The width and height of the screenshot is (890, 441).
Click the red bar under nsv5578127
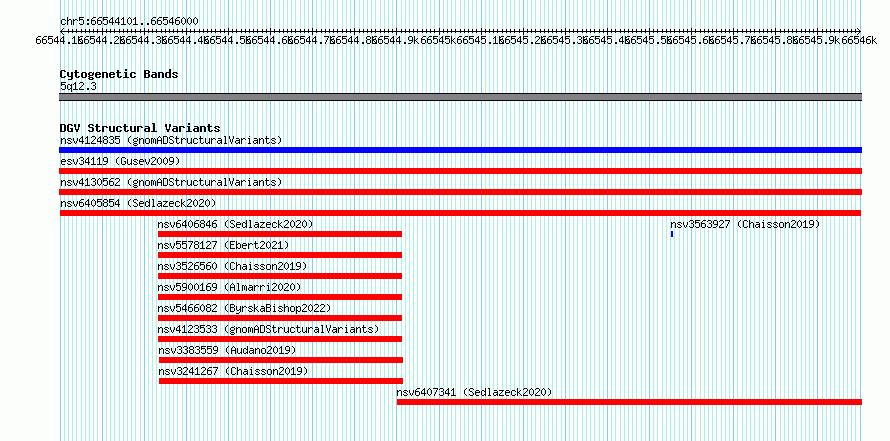point(280,255)
